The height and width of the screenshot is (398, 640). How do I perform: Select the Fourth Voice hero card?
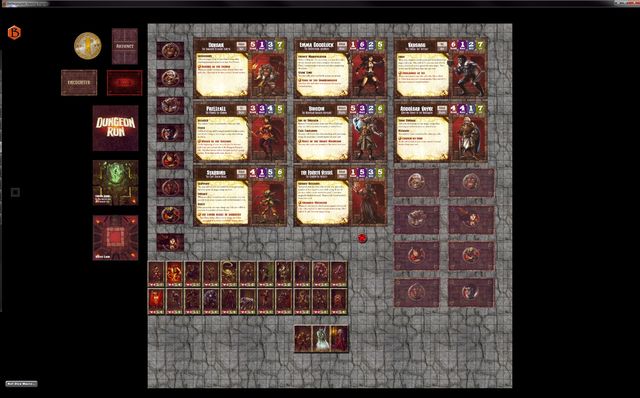(x=340, y=196)
